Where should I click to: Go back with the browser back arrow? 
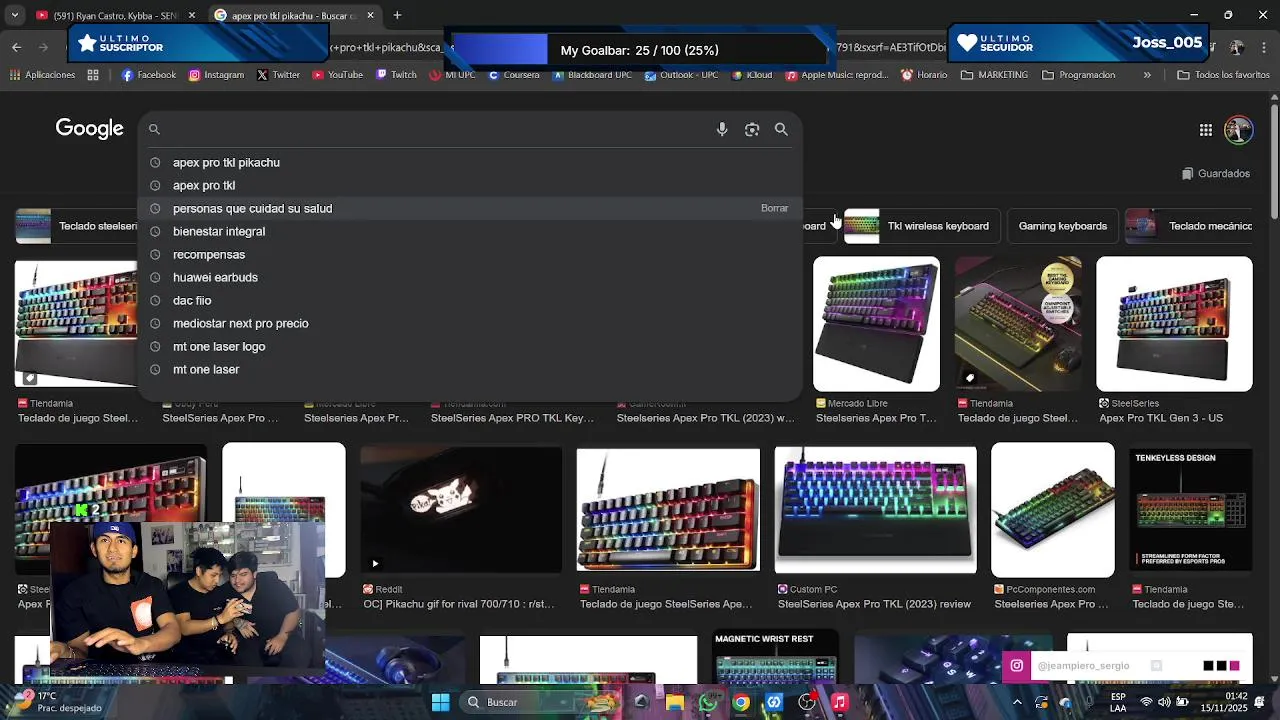pos(16,47)
